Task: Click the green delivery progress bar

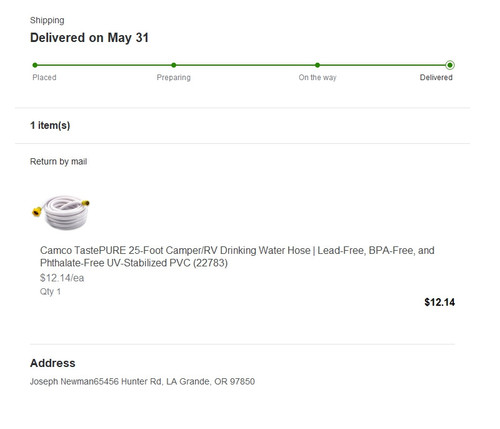Action: (242, 65)
